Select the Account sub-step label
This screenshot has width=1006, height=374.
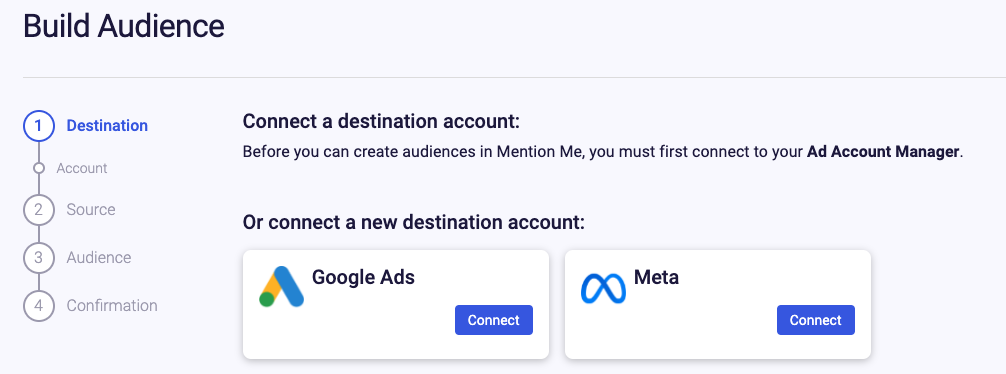pyautogui.click(x=82, y=168)
